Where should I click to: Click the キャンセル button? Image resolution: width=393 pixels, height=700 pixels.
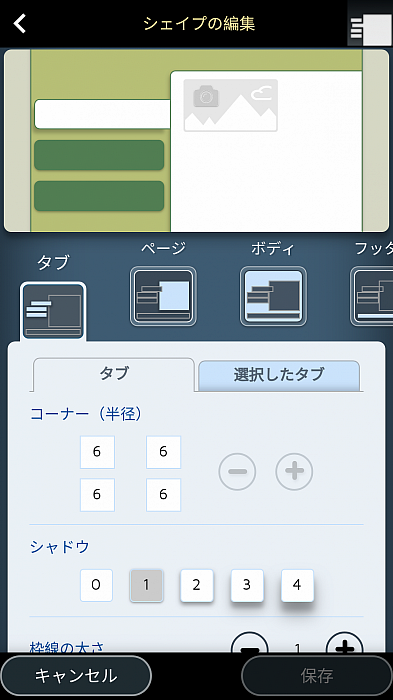point(76,675)
